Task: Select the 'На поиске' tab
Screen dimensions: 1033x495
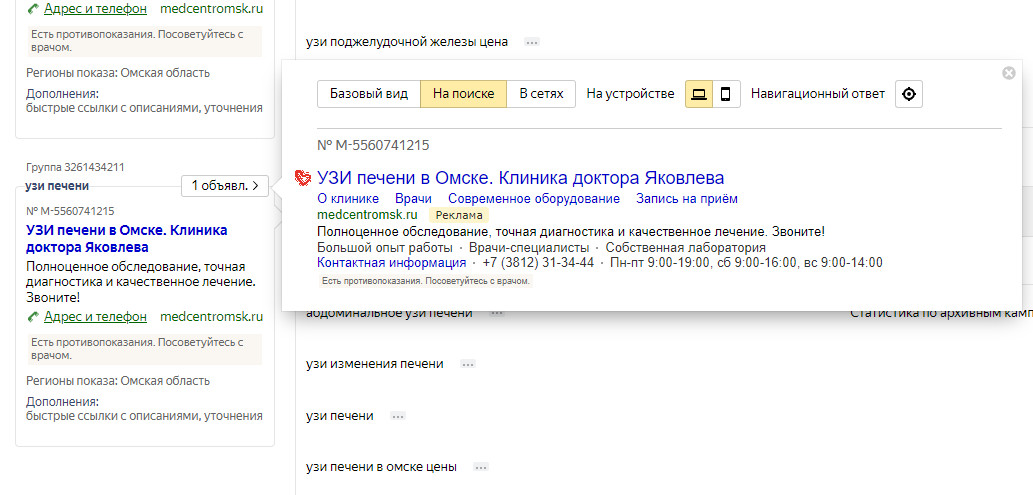Action: pos(463,94)
